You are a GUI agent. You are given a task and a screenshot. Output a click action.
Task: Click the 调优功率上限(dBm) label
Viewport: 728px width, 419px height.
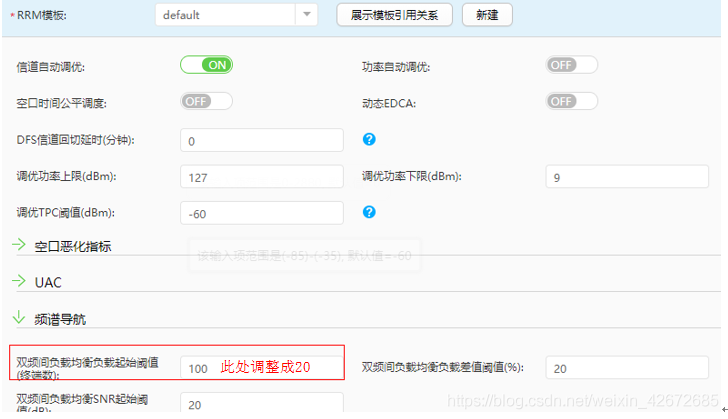pos(66,177)
